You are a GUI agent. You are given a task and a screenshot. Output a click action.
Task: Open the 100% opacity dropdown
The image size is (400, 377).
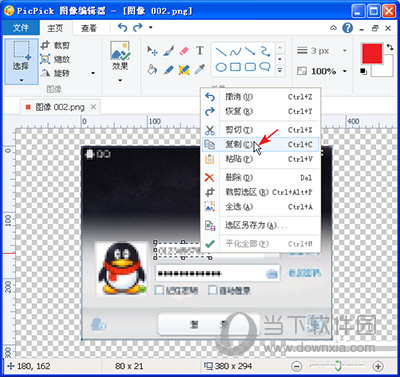coord(345,71)
